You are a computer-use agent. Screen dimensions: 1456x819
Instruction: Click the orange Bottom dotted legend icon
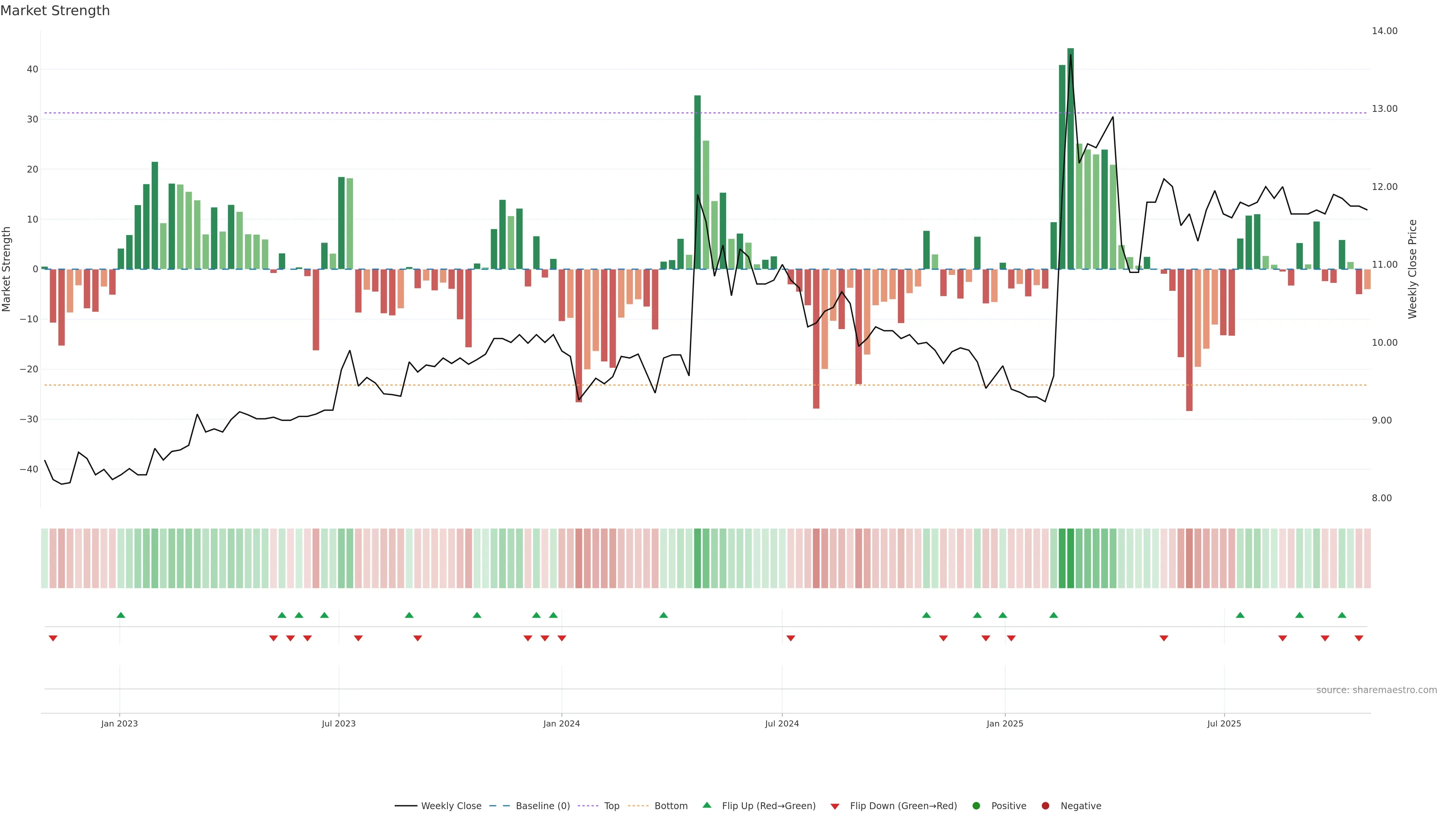(638, 806)
